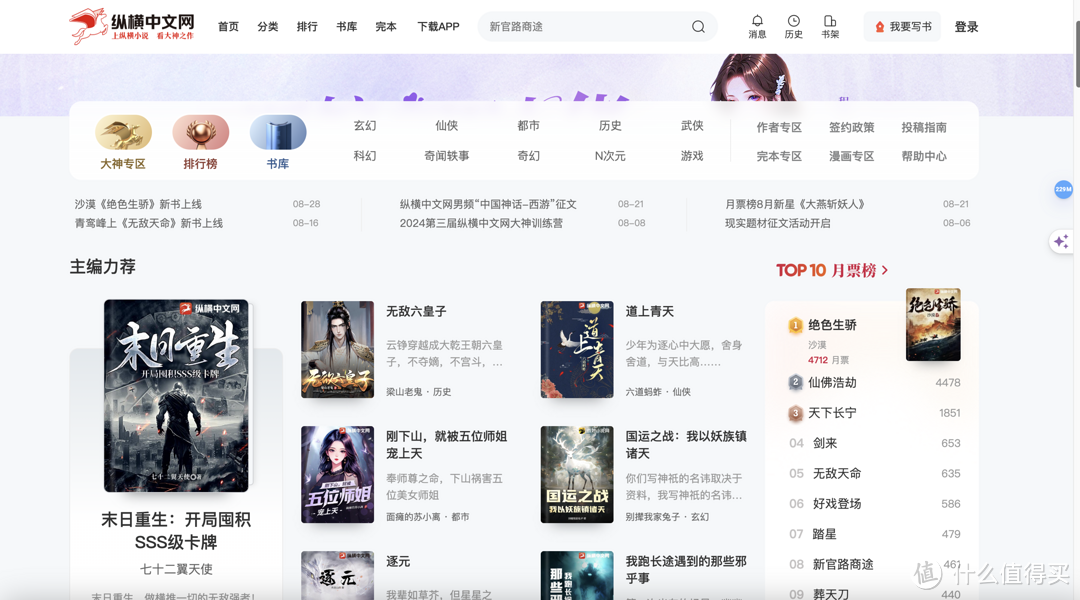Select the 科幻 genre link
The width and height of the screenshot is (1080, 600).
pos(365,156)
